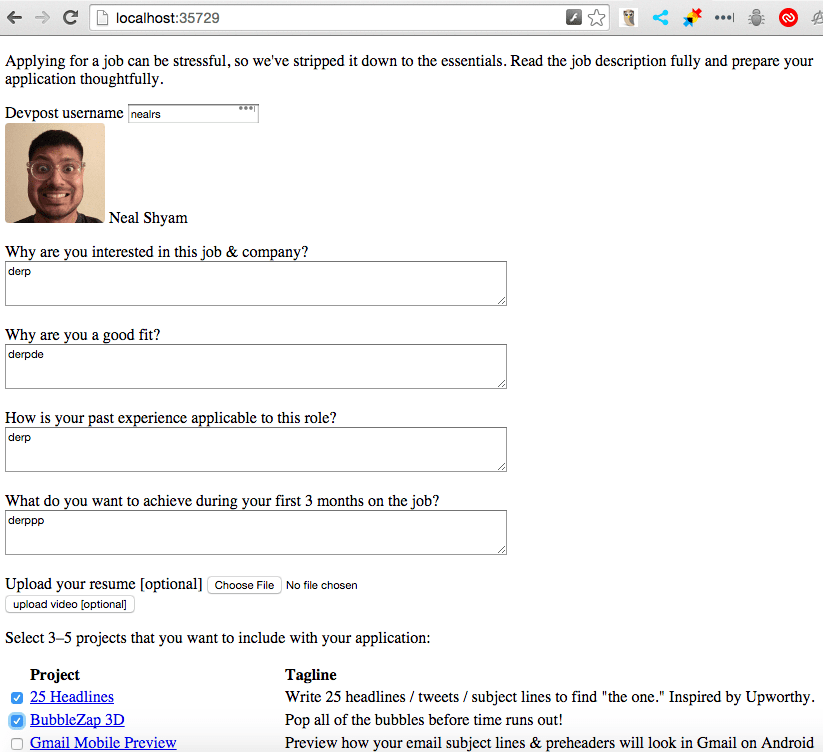Go back with the browser back arrow
Screen dimensions: 823x752
(15, 18)
